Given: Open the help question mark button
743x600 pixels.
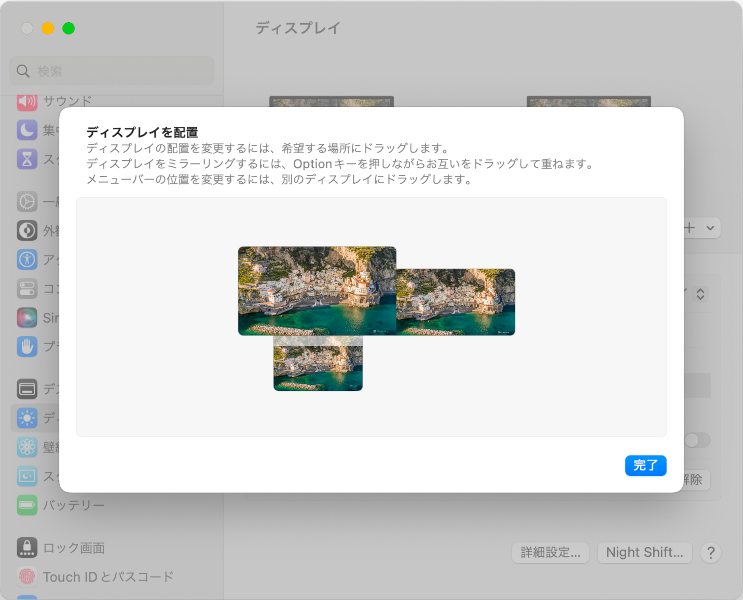Looking at the screenshot, I should (711, 553).
